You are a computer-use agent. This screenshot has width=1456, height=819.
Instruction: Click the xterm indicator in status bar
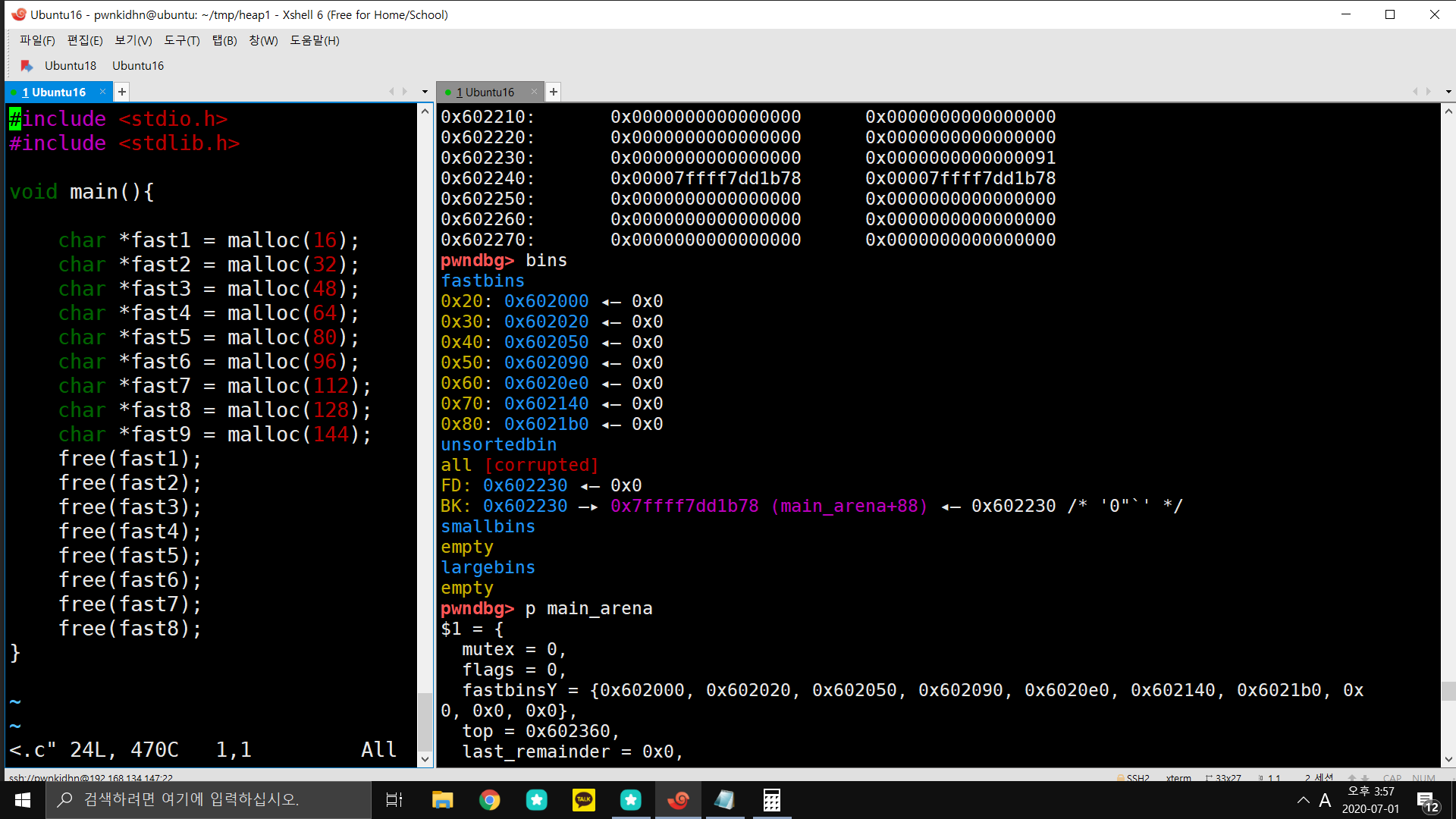coord(1178,777)
